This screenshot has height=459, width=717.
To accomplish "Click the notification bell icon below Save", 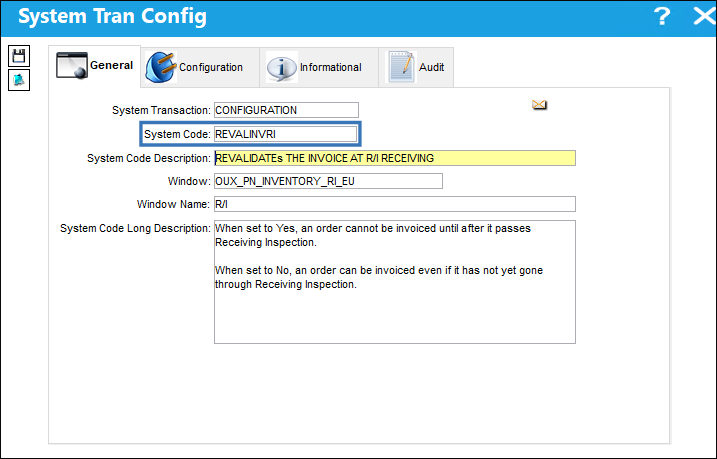I will click(x=19, y=80).
